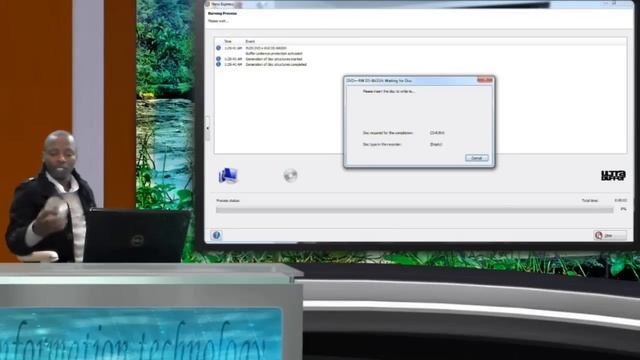This screenshot has height=360, width=640.
Task: Click info icon beside 'disc structures completed' row
Action: point(218,64)
